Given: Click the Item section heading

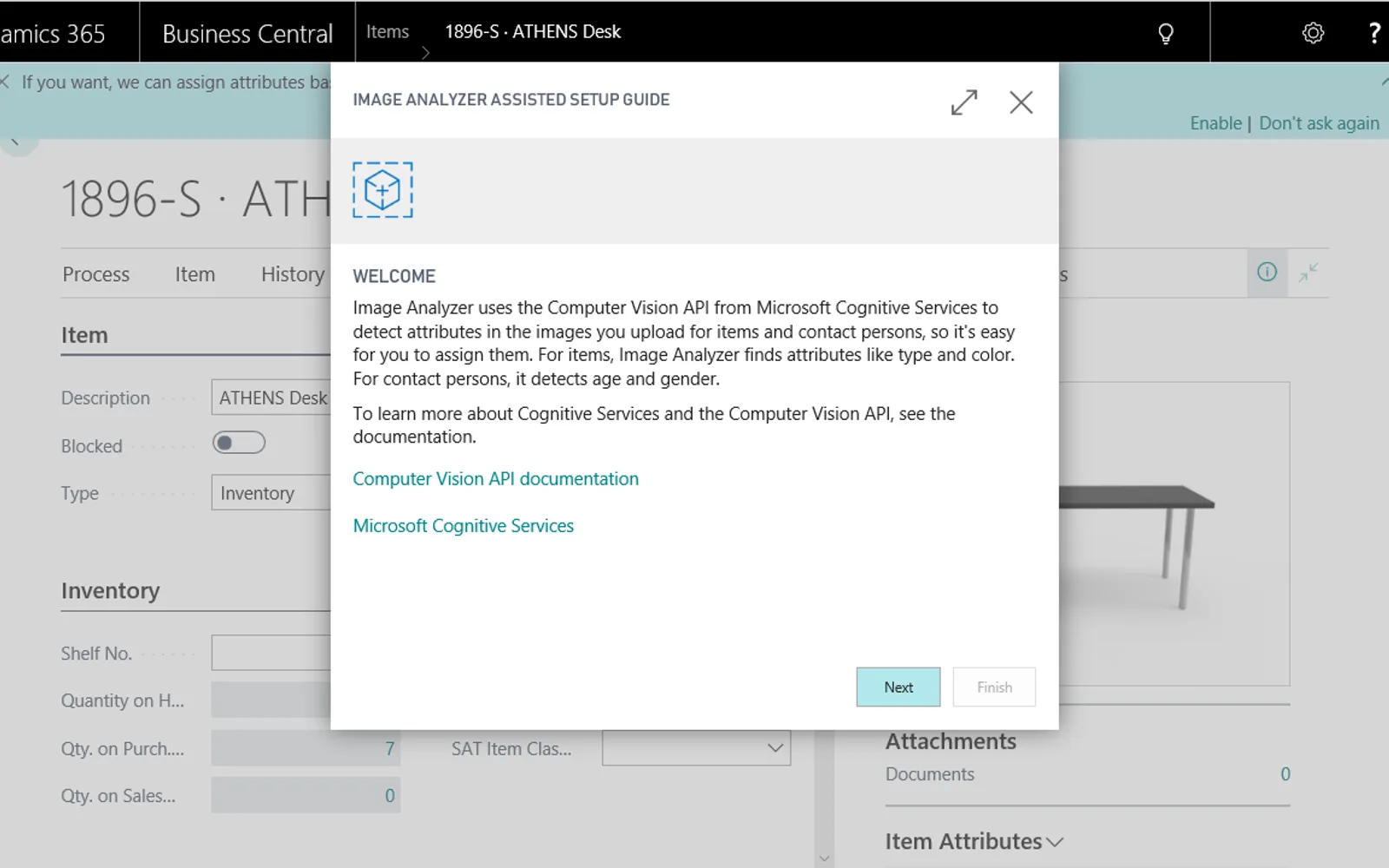Looking at the screenshot, I should (84, 335).
